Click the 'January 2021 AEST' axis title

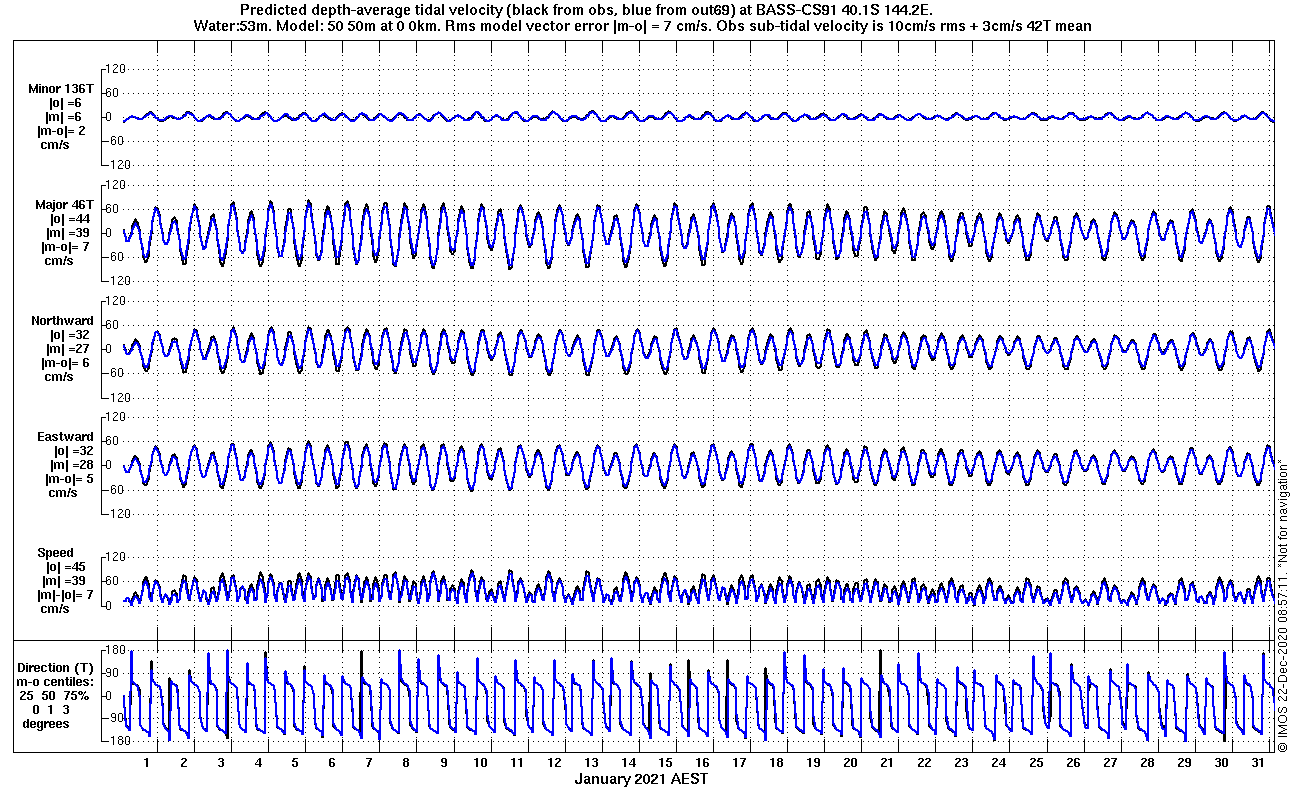click(641, 779)
